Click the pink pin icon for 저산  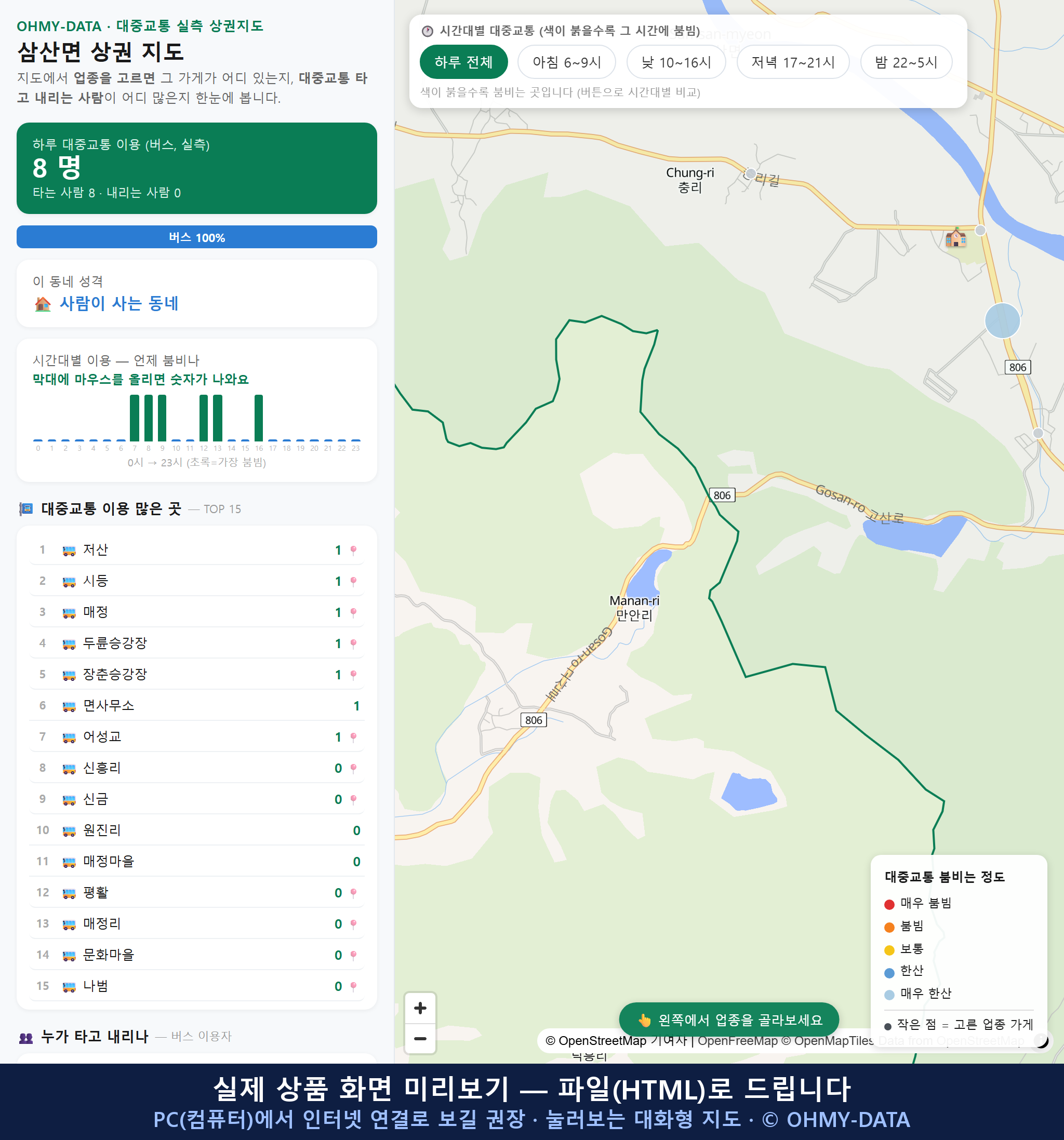(x=353, y=550)
